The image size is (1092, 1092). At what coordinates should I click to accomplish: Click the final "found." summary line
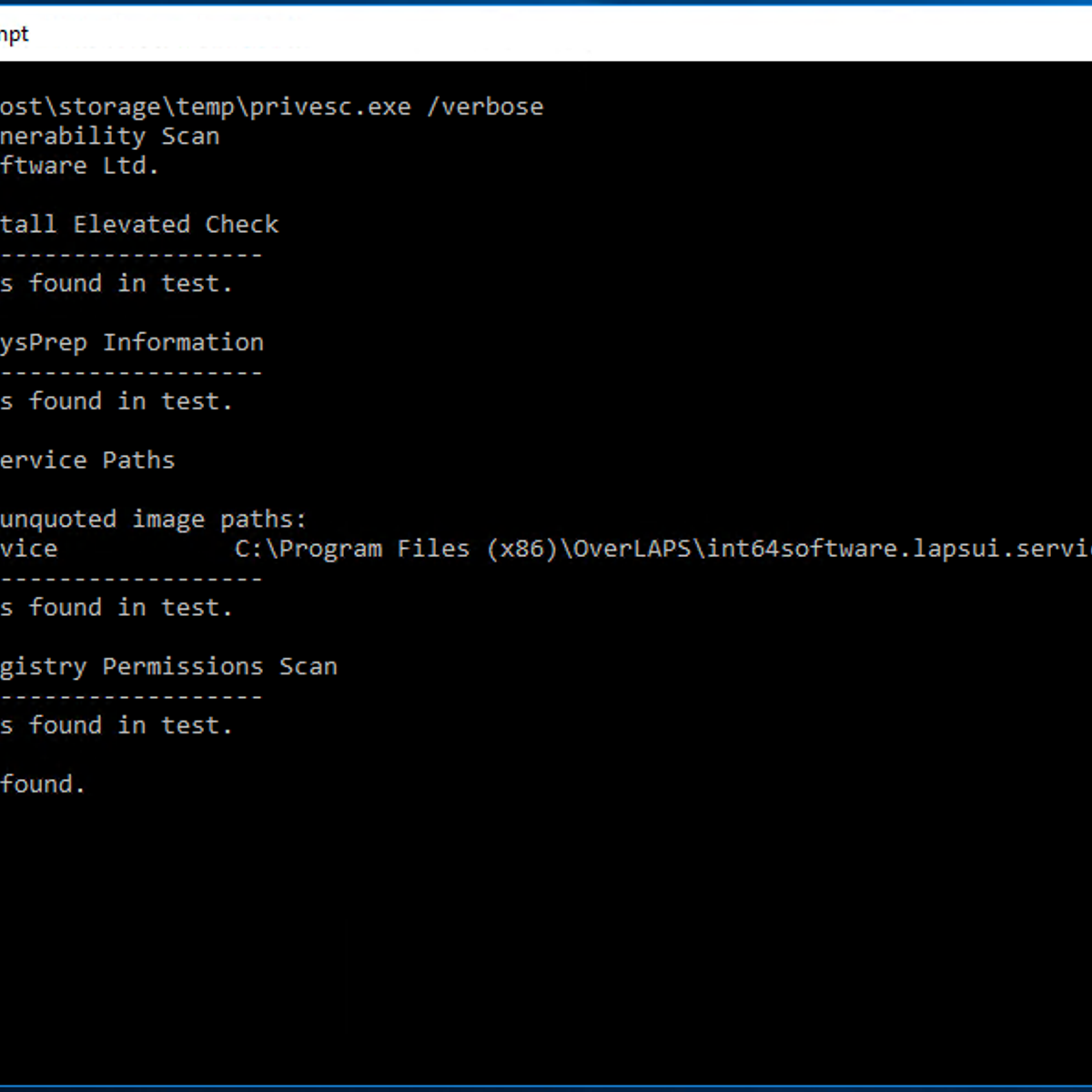click(x=43, y=784)
